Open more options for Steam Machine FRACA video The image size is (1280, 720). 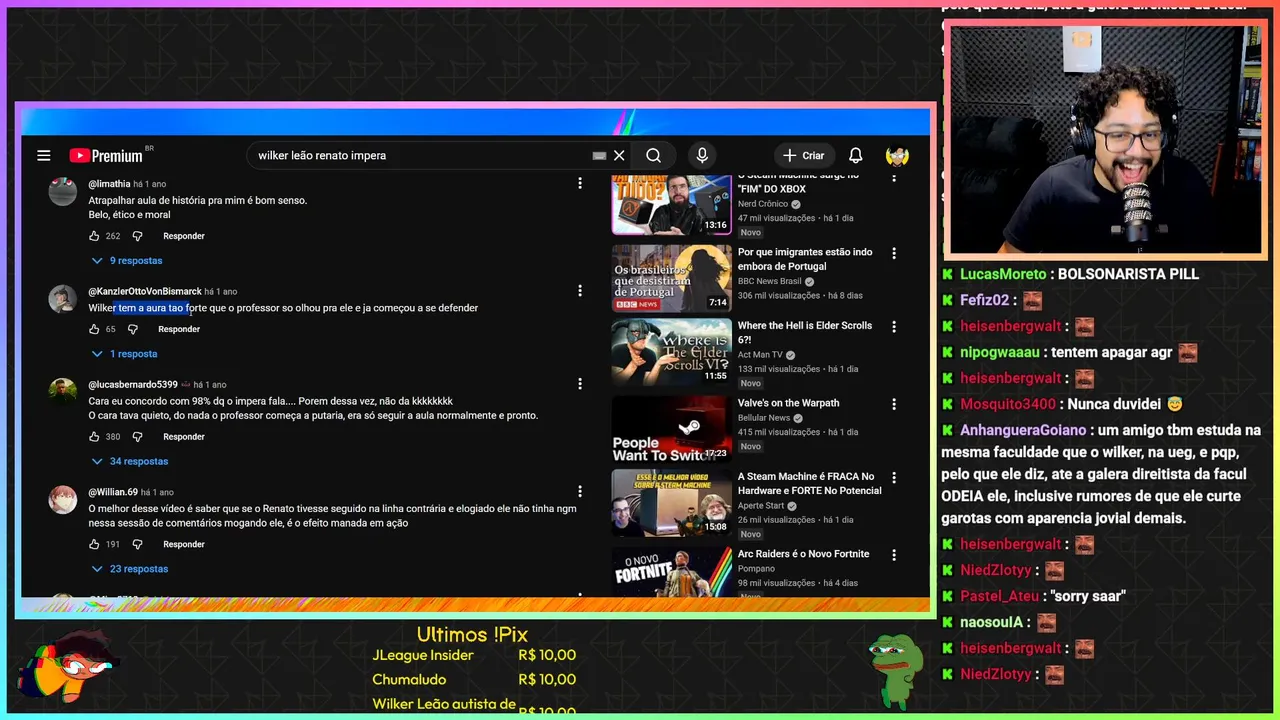894,478
